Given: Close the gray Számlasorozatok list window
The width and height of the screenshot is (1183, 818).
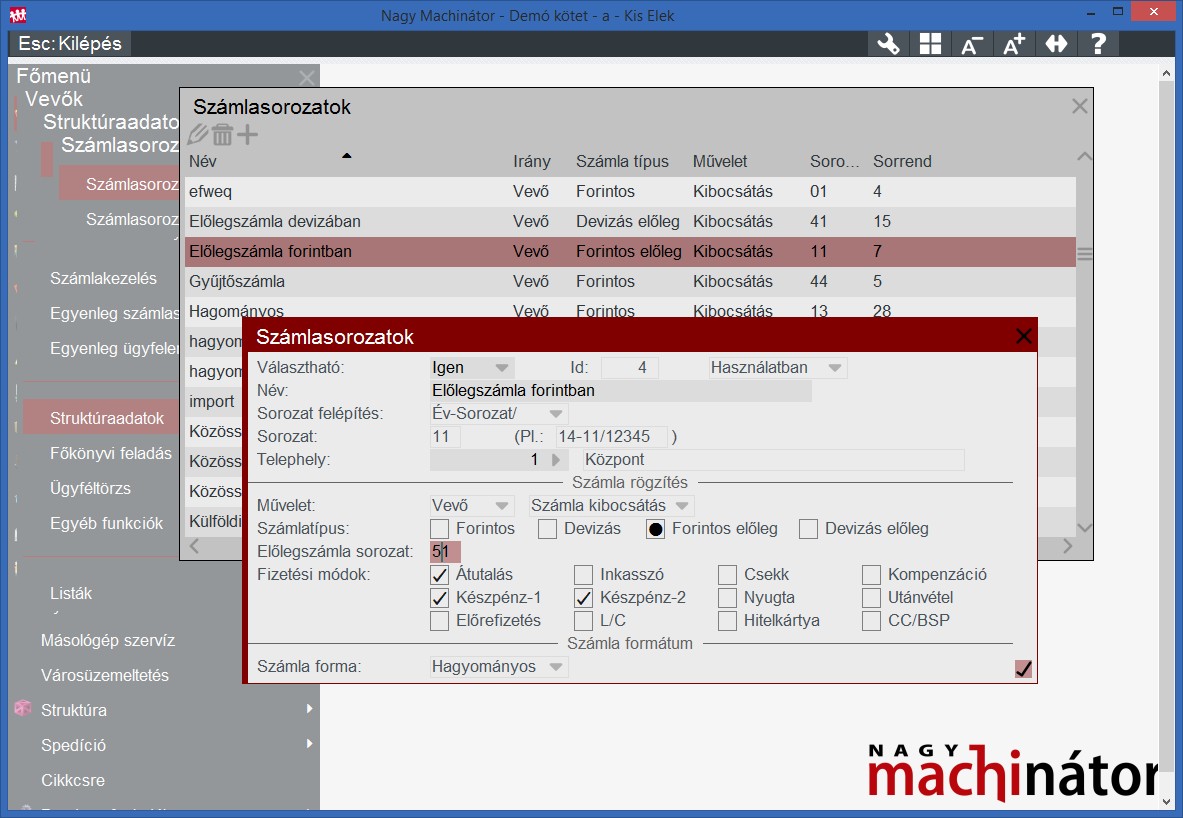Looking at the screenshot, I should point(1080,106).
